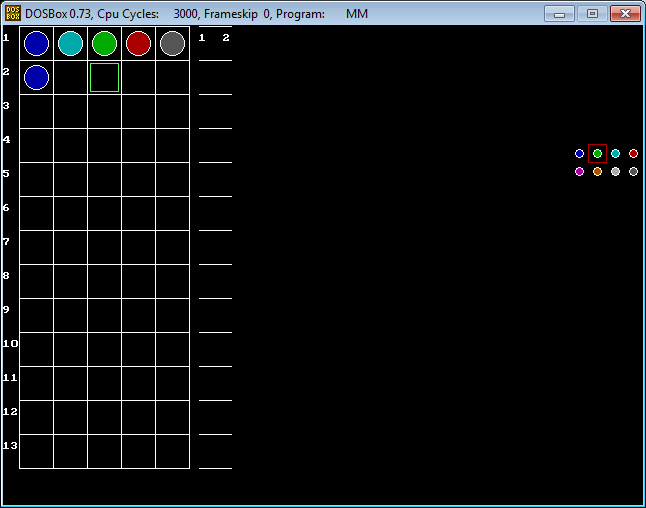Click the last empty cell in row 2
This screenshot has height=508, width=646.
point(173,78)
